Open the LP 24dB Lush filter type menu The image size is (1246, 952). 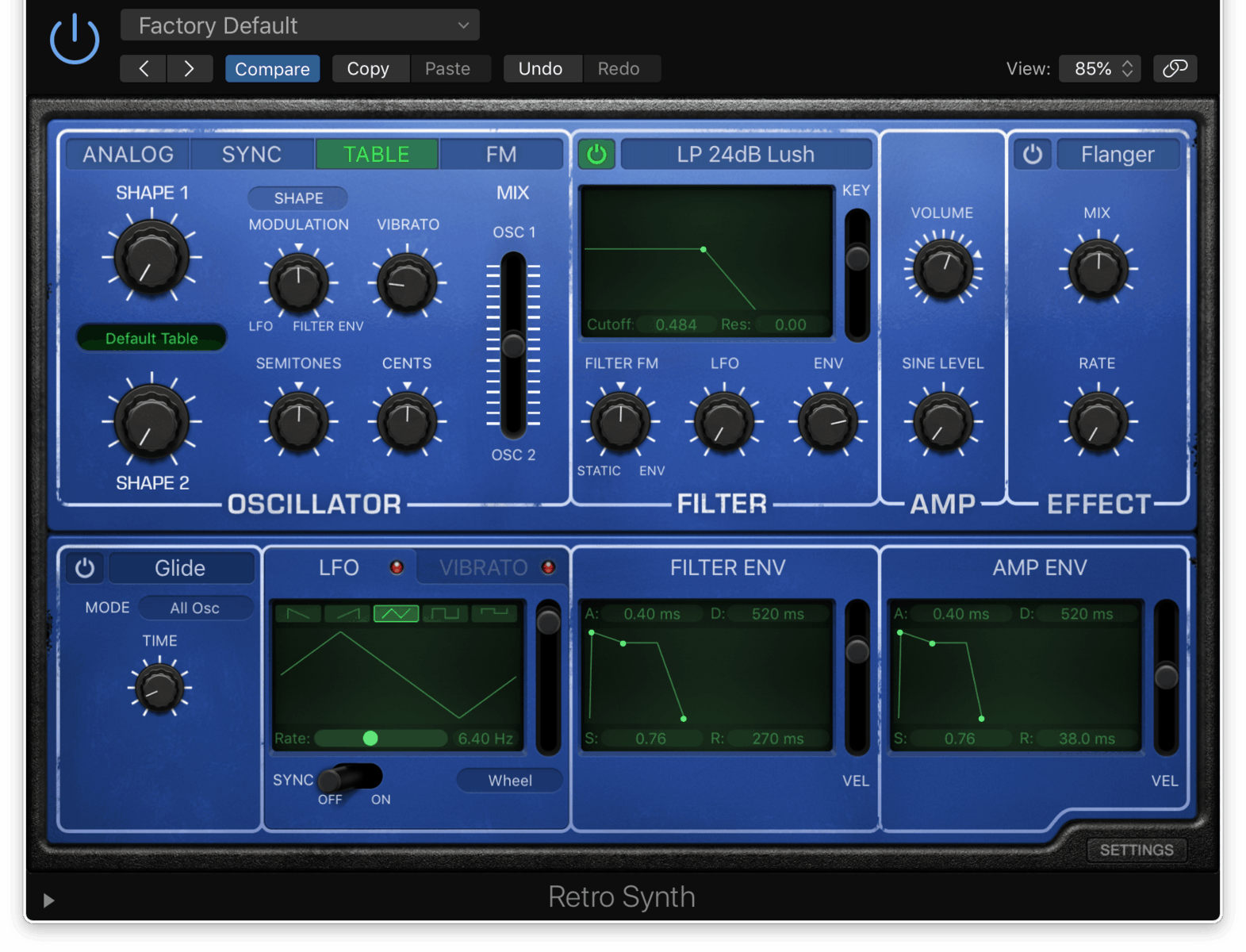click(x=746, y=154)
